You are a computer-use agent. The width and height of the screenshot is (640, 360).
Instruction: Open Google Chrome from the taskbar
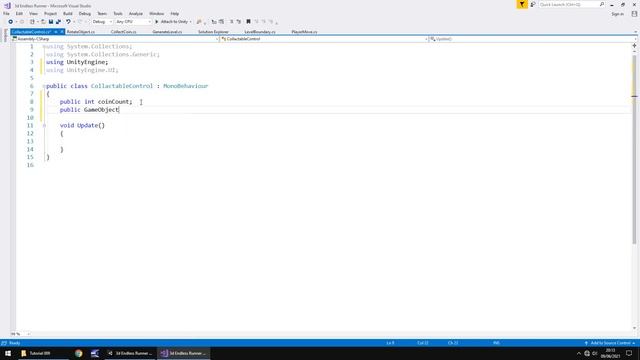[78, 353]
